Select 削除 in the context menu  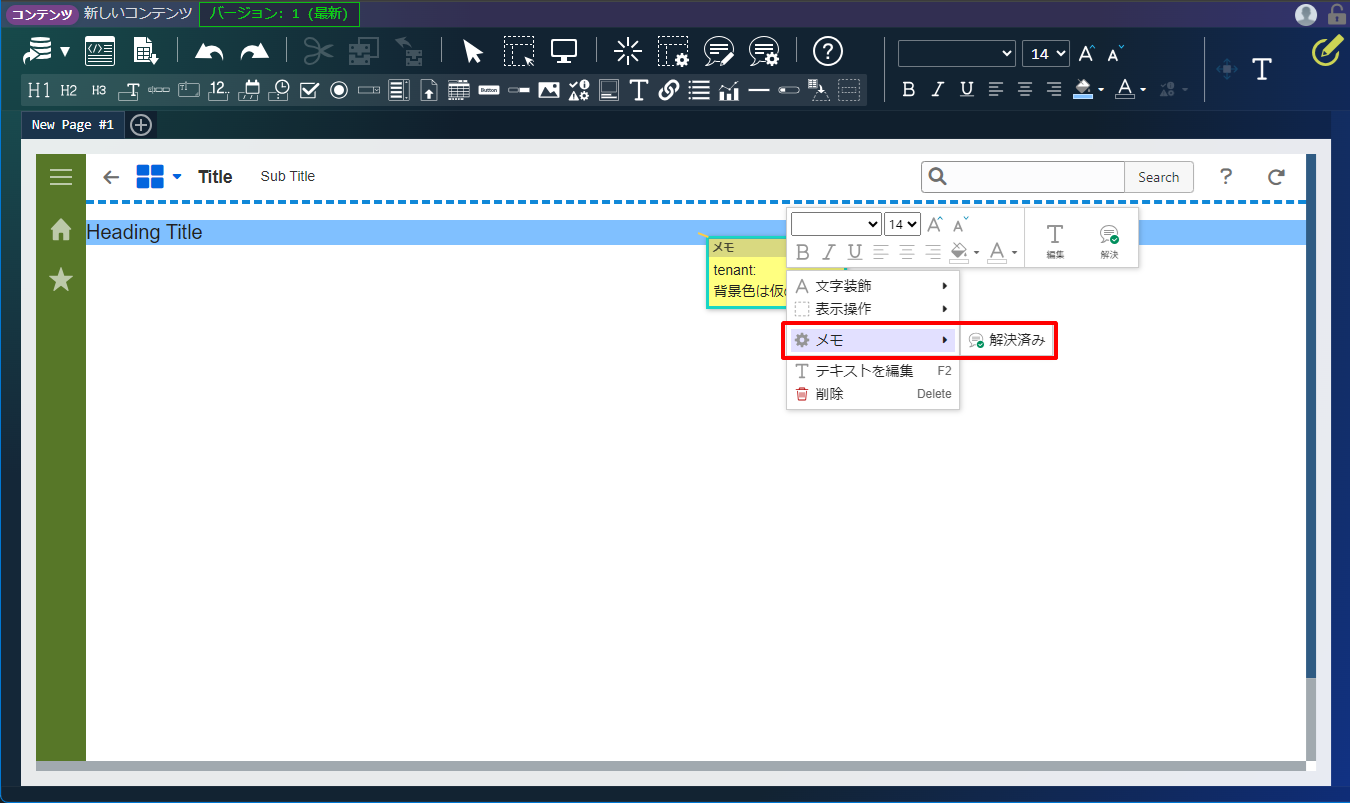(829, 394)
